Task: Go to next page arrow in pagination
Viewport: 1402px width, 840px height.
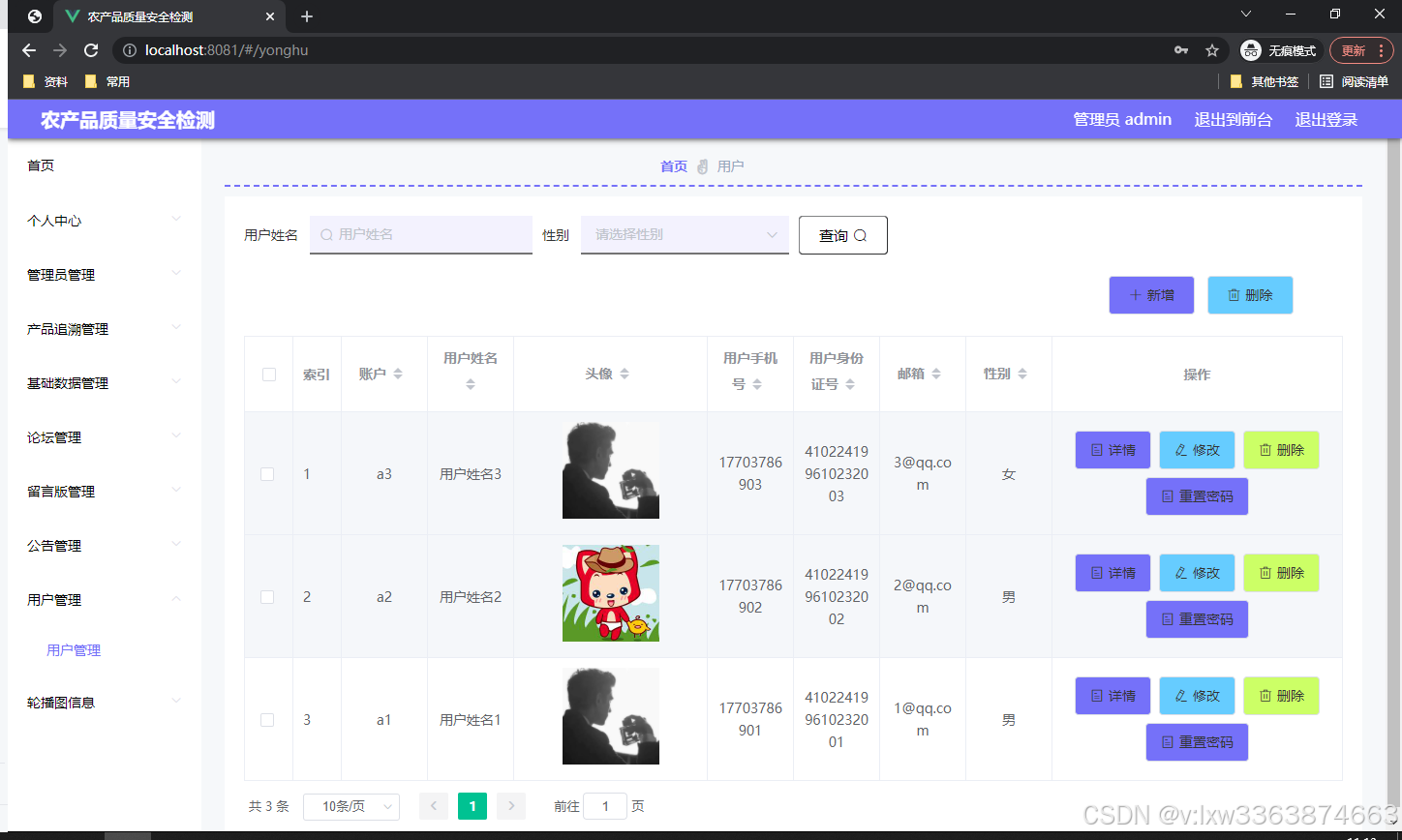Action: coord(510,805)
